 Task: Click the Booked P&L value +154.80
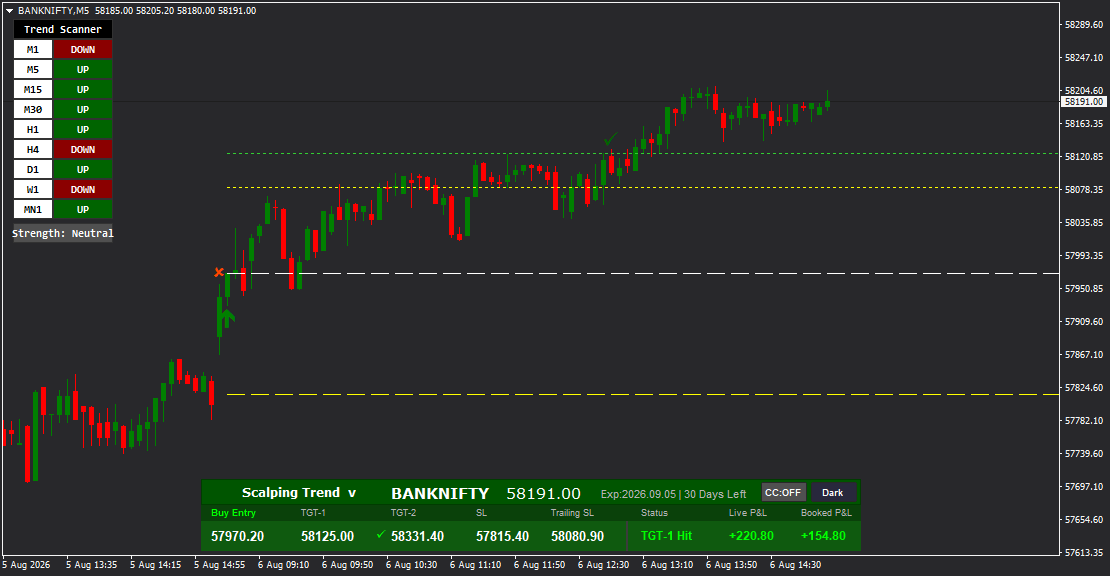tap(823, 536)
